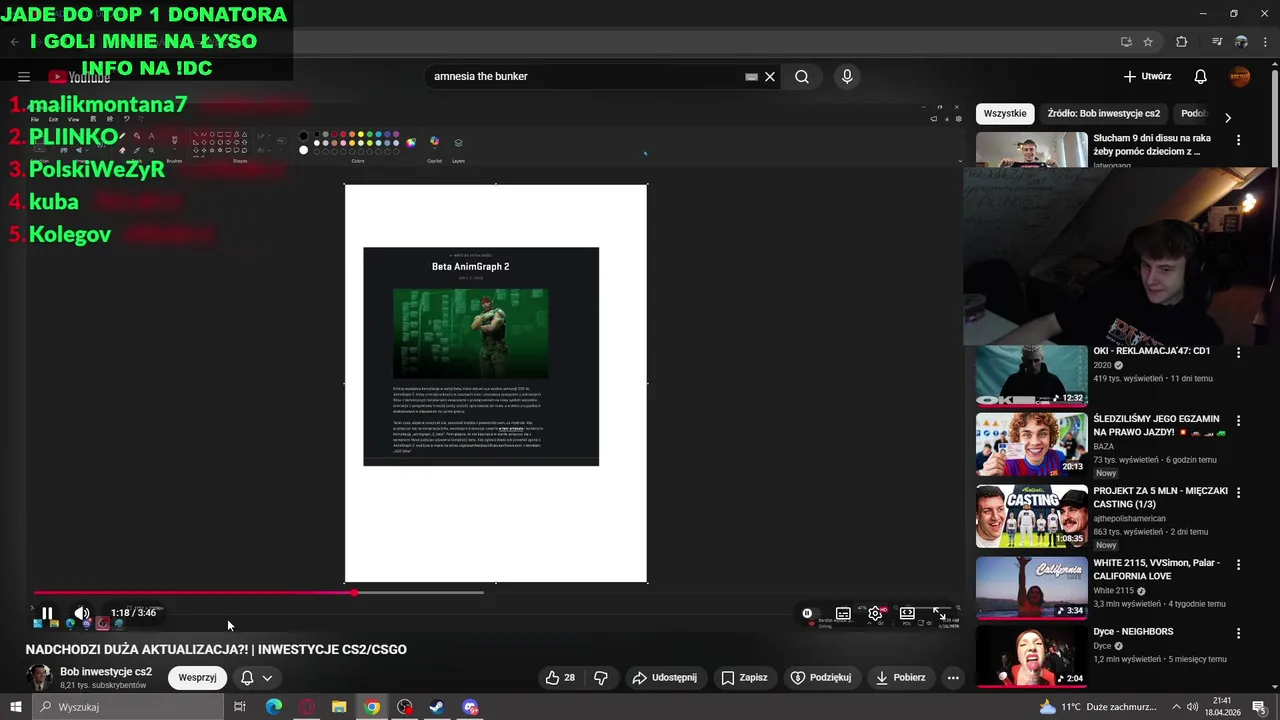Screen dimensions: 1280x720
Task: Select the 'Źródło: Bob inwestycje cs2' chip
Action: (1104, 114)
